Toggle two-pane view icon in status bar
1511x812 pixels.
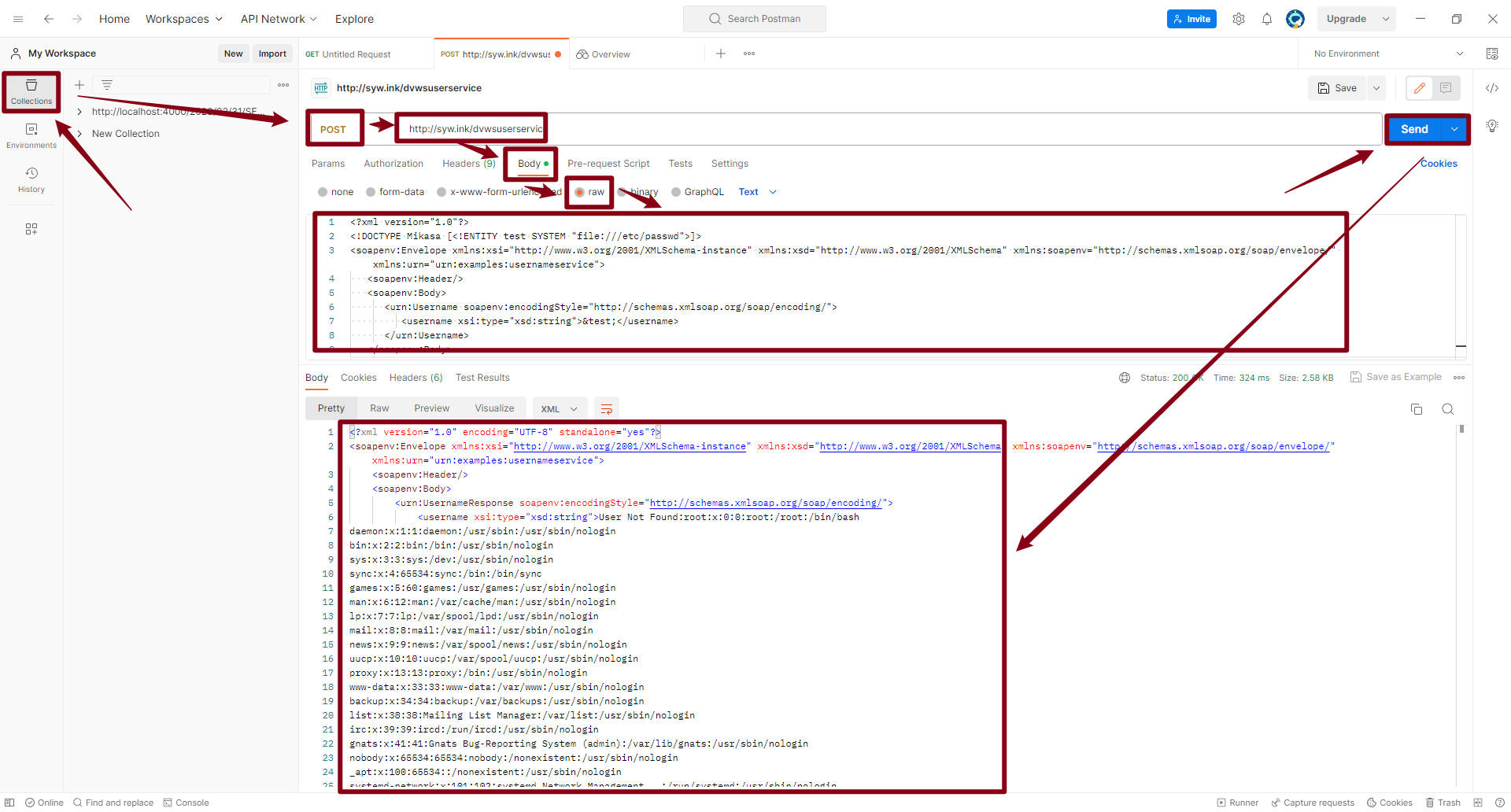point(1478,803)
